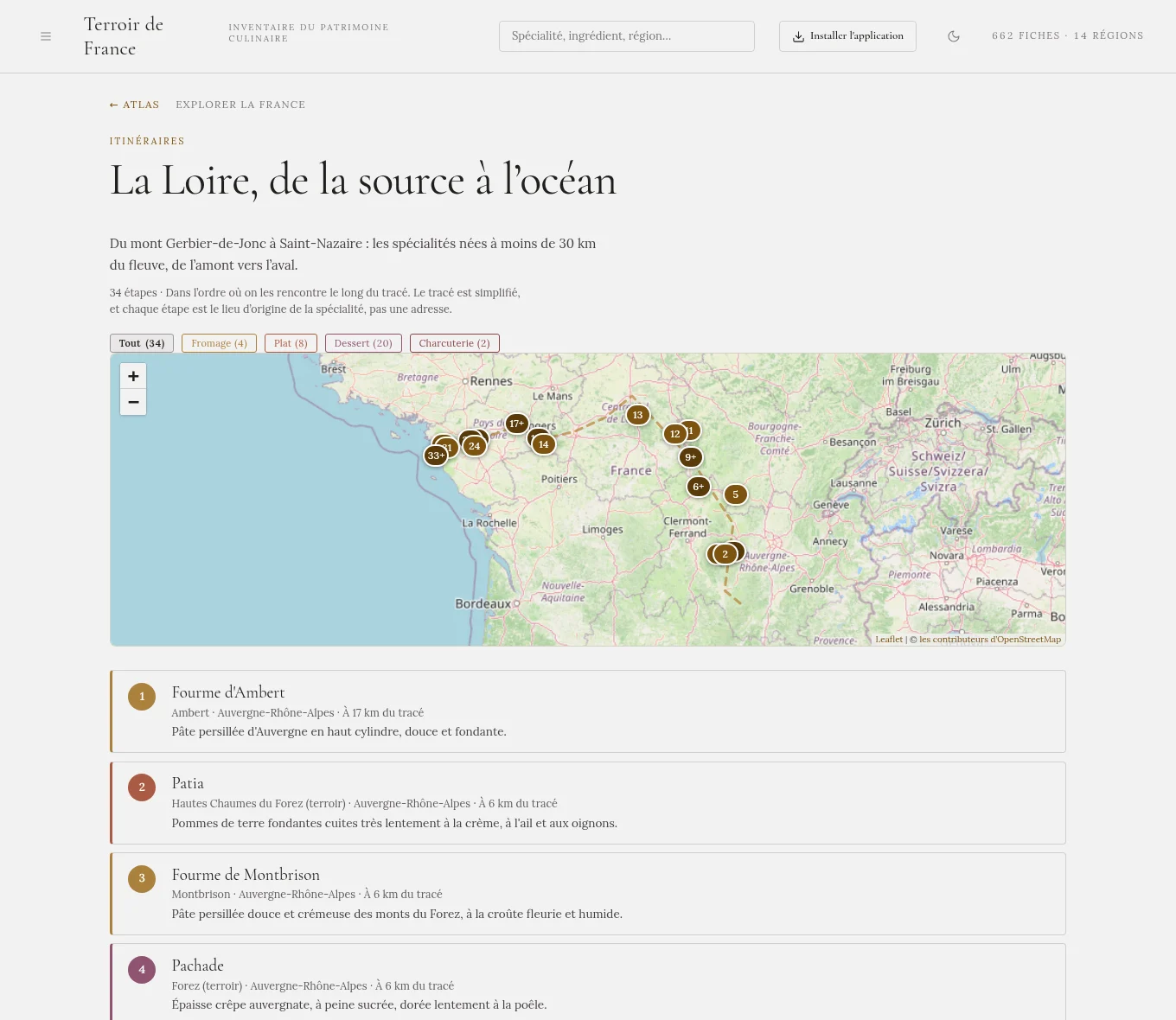This screenshot has height=1020, width=1176.
Task: Open Explorer la France link
Action: coord(240,105)
